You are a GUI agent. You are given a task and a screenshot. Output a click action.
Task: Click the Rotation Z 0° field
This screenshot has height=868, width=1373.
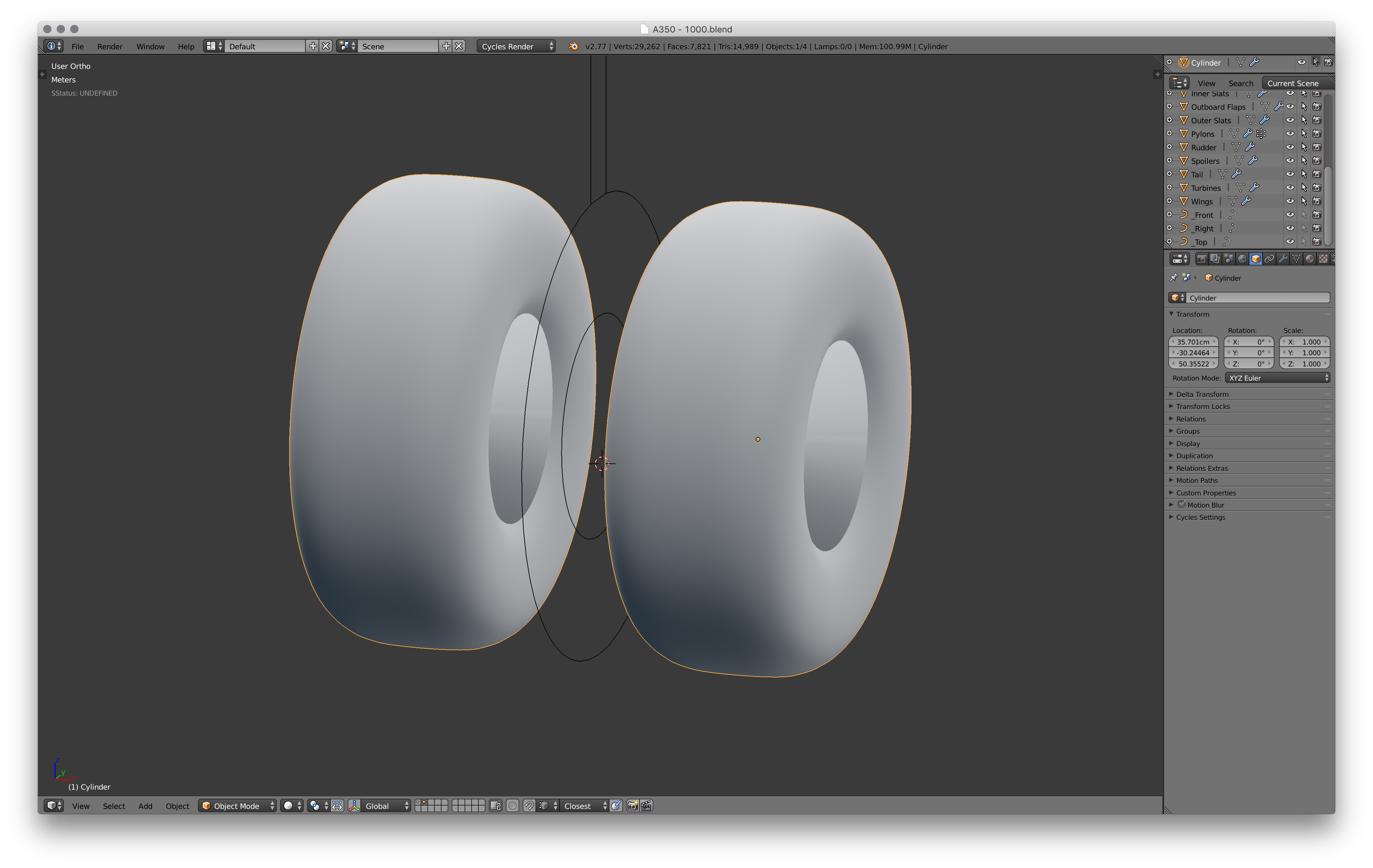pos(1249,364)
